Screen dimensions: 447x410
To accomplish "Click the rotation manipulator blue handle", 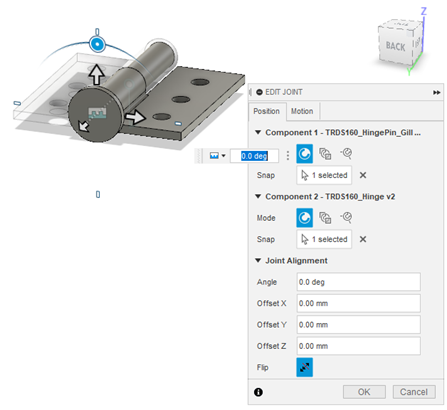I will 97,44.
